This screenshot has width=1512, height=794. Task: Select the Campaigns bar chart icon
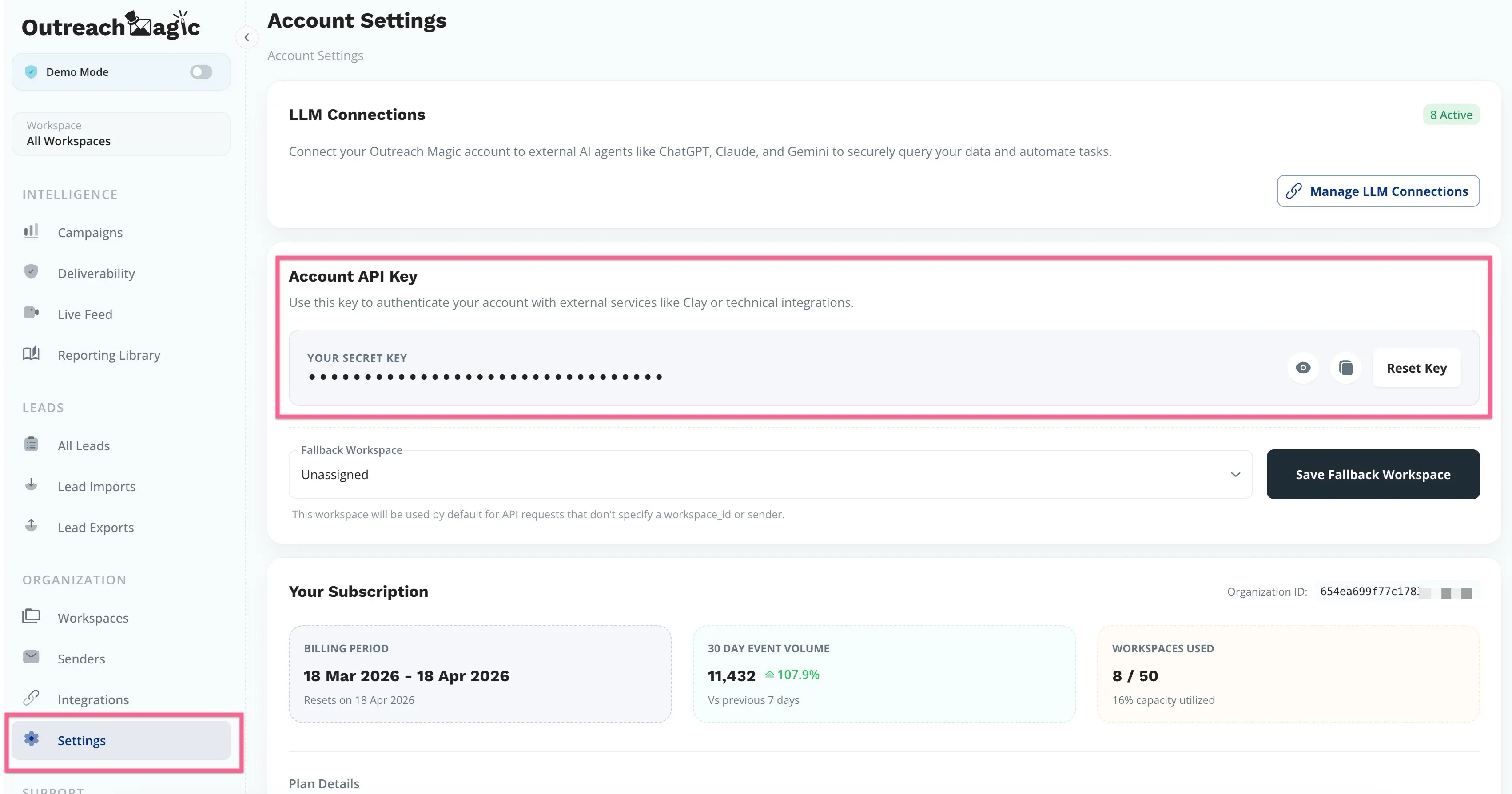(x=31, y=232)
